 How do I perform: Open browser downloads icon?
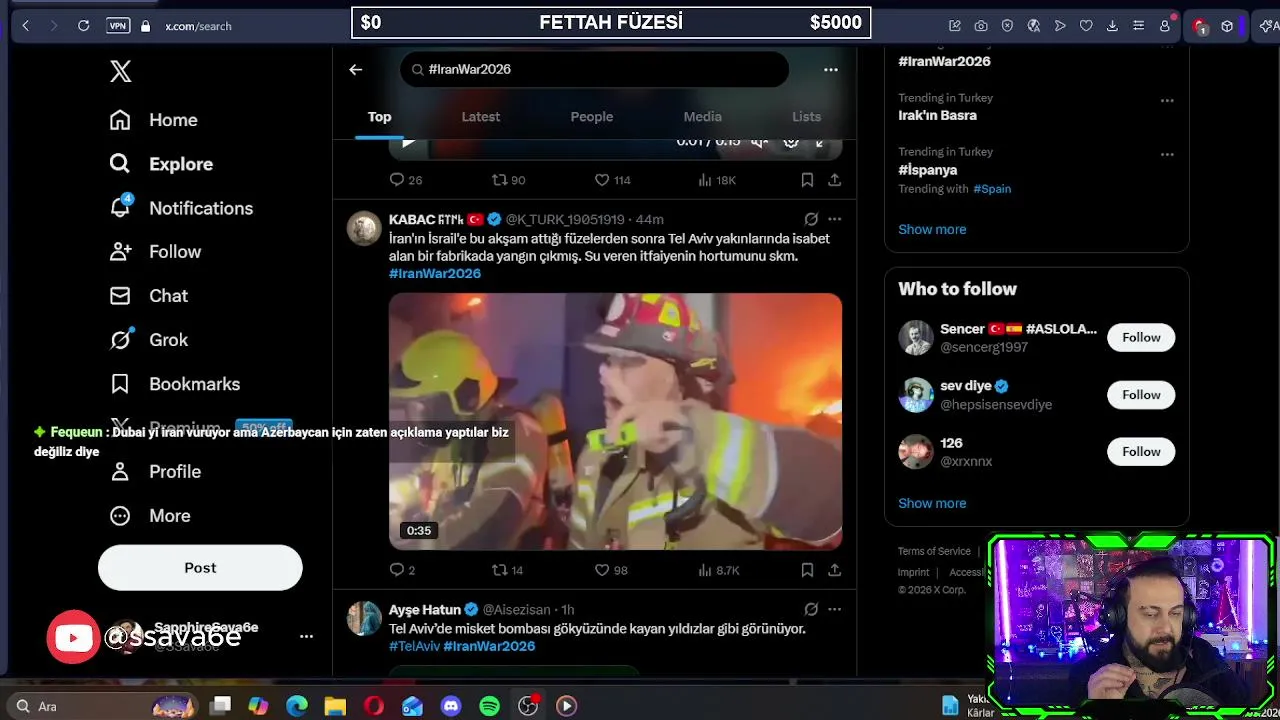1112,26
